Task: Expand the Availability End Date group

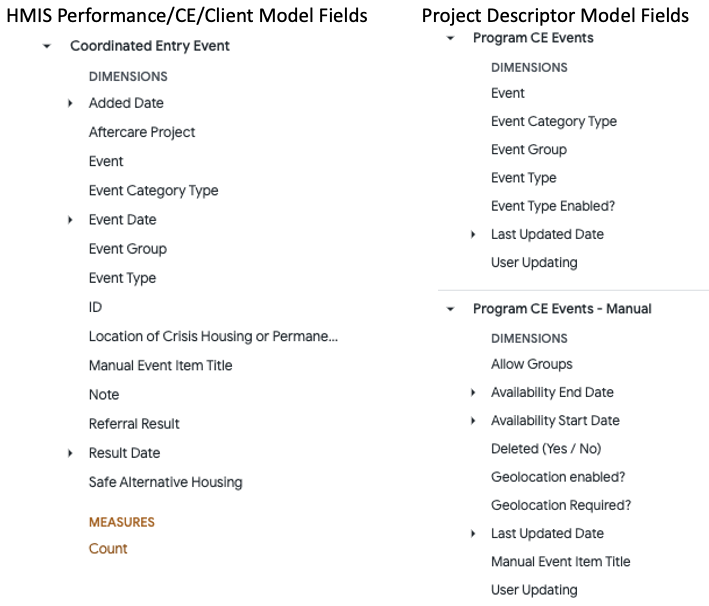Action: point(473,393)
